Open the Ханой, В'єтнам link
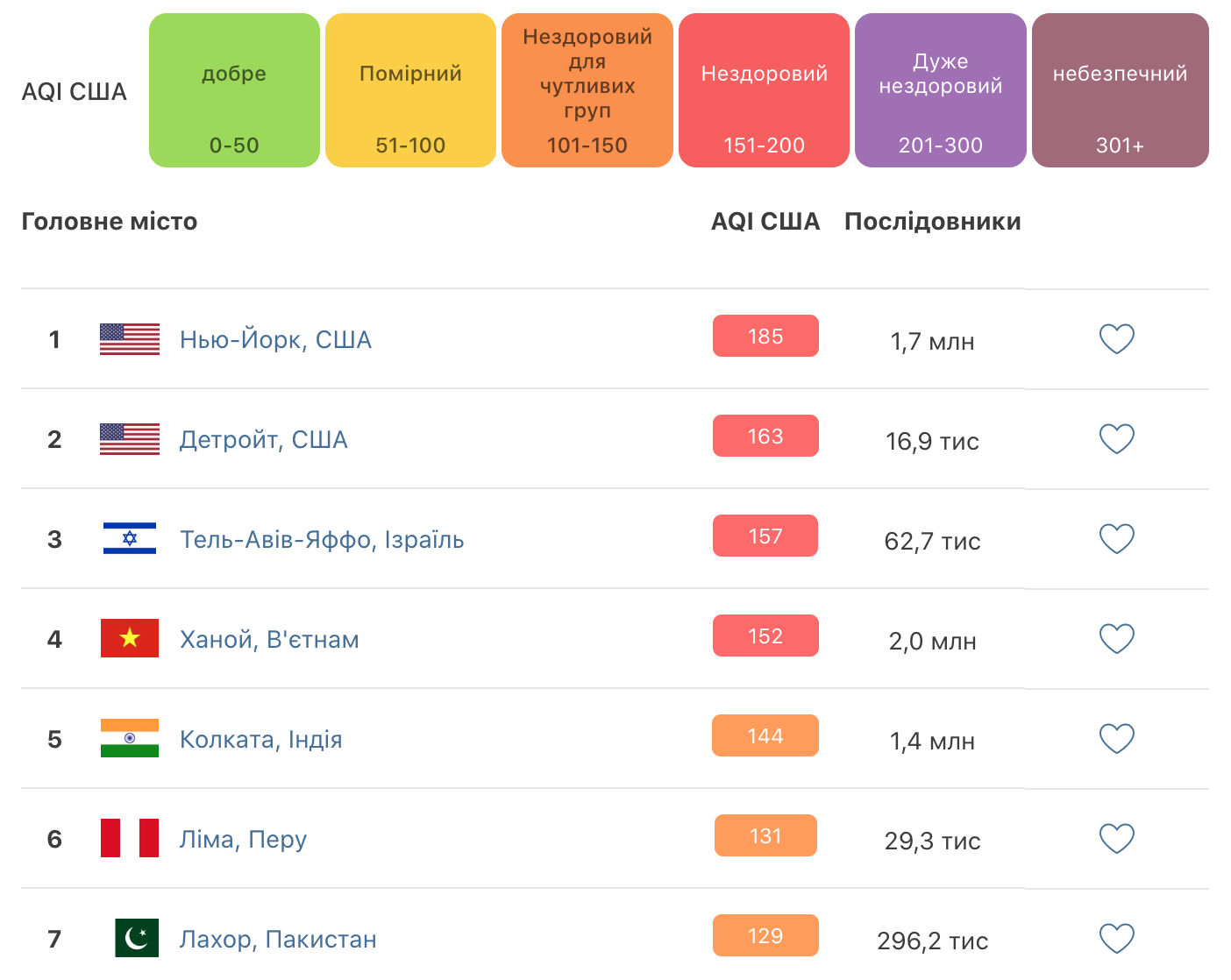The height and width of the screenshot is (980, 1231). click(x=269, y=639)
